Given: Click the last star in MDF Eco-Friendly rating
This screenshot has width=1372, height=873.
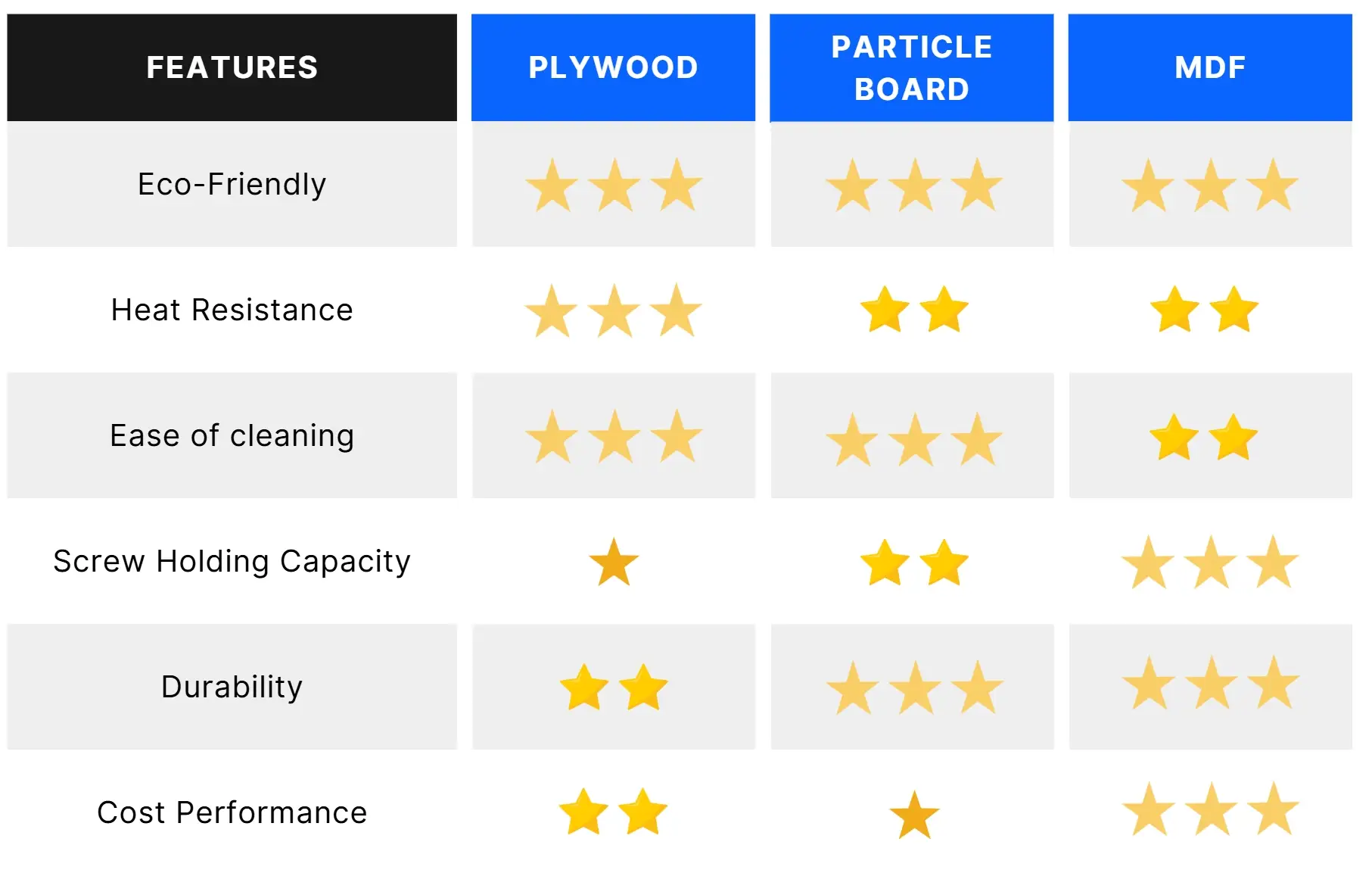Looking at the screenshot, I should tap(1273, 185).
